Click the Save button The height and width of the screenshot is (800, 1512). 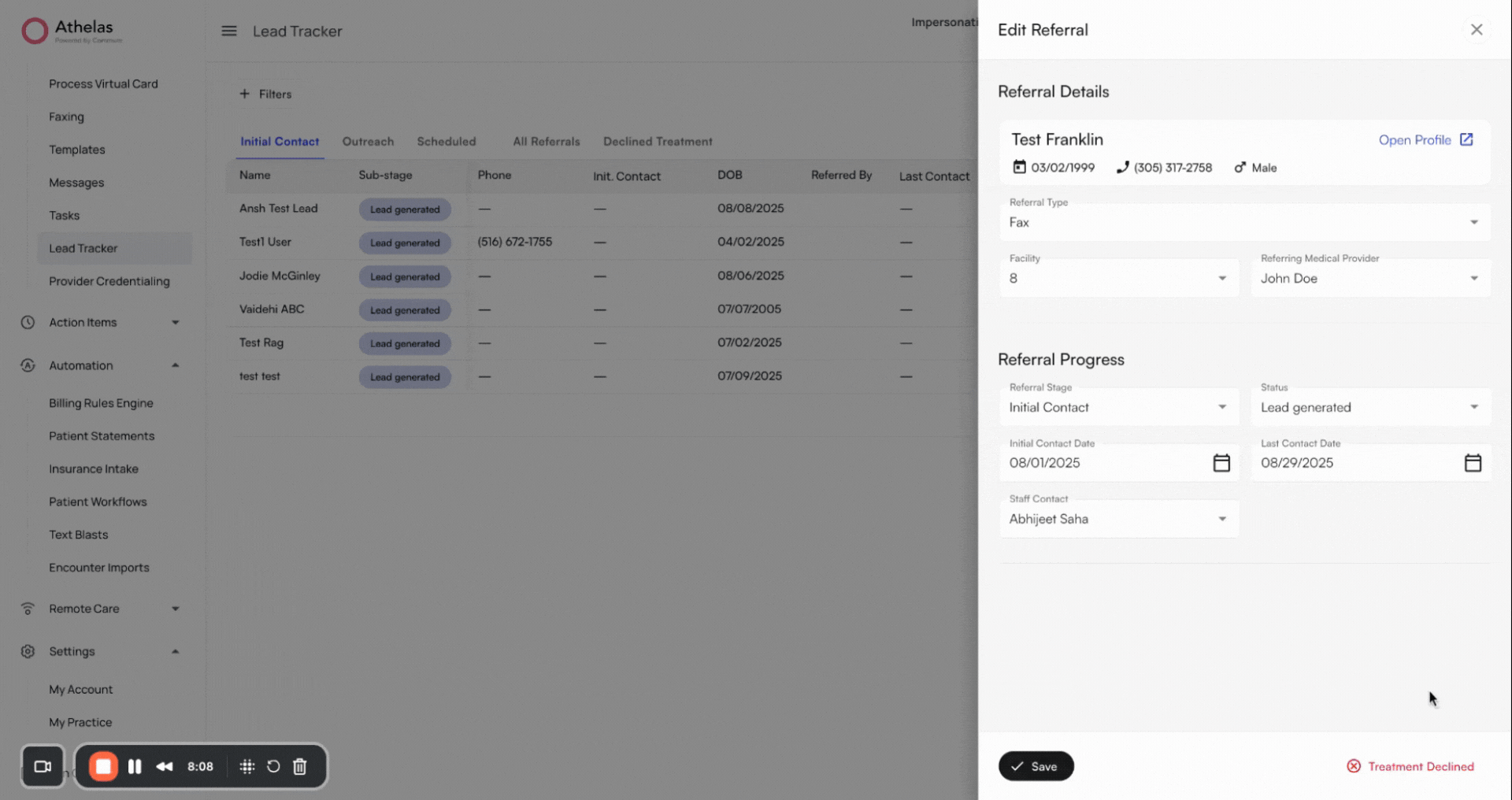[x=1036, y=766]
